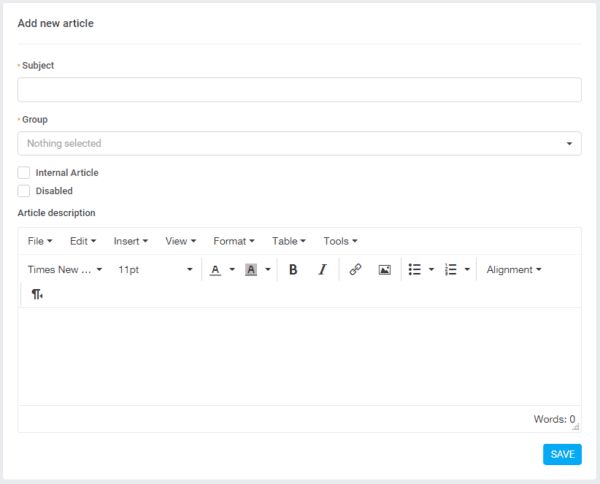Open the Group dropdown
Image resolution: width=600 pixels, height=484 pixels.
(299, 144)
